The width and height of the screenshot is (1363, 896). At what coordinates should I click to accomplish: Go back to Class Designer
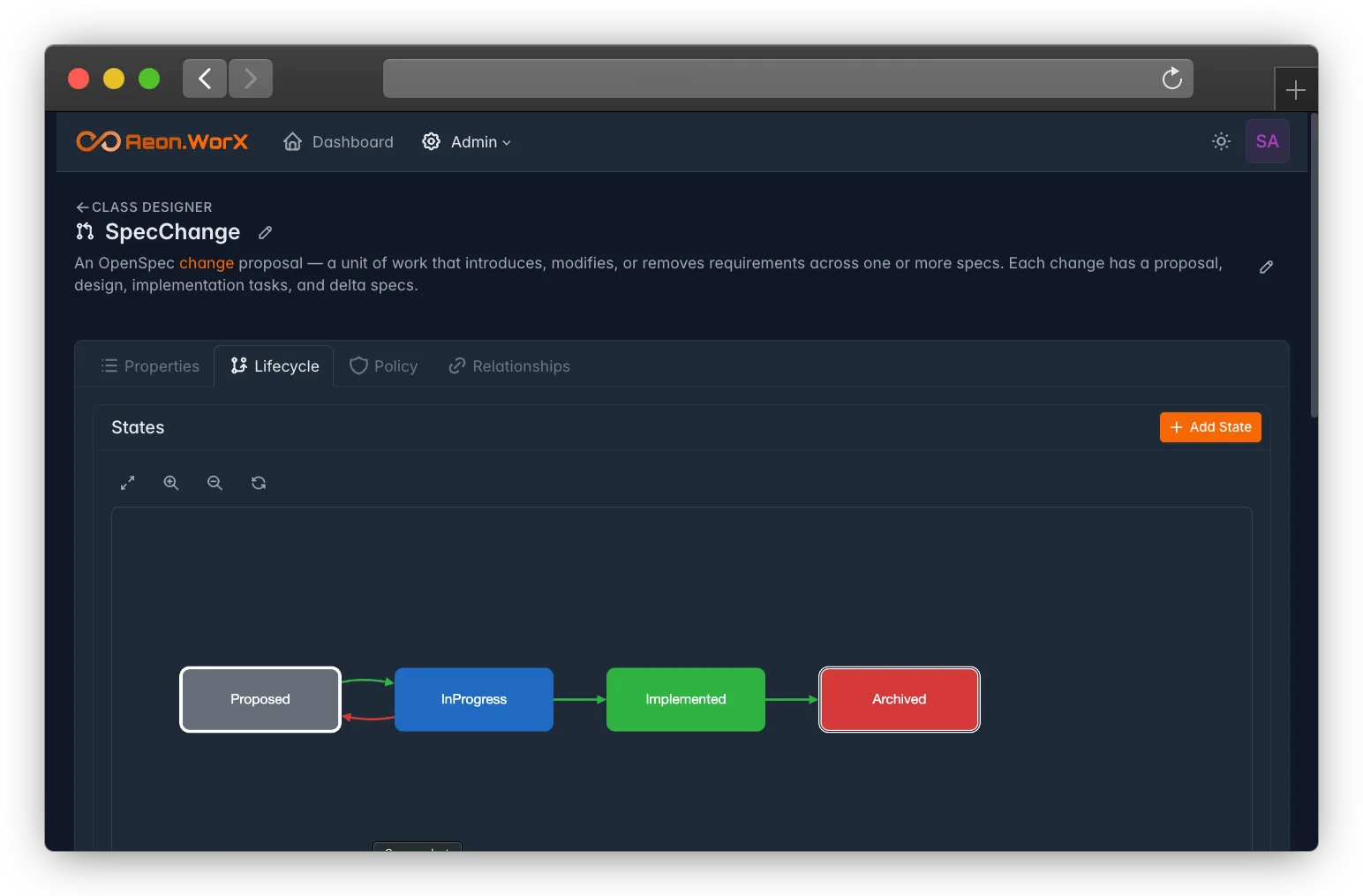[x=144, y=207]
